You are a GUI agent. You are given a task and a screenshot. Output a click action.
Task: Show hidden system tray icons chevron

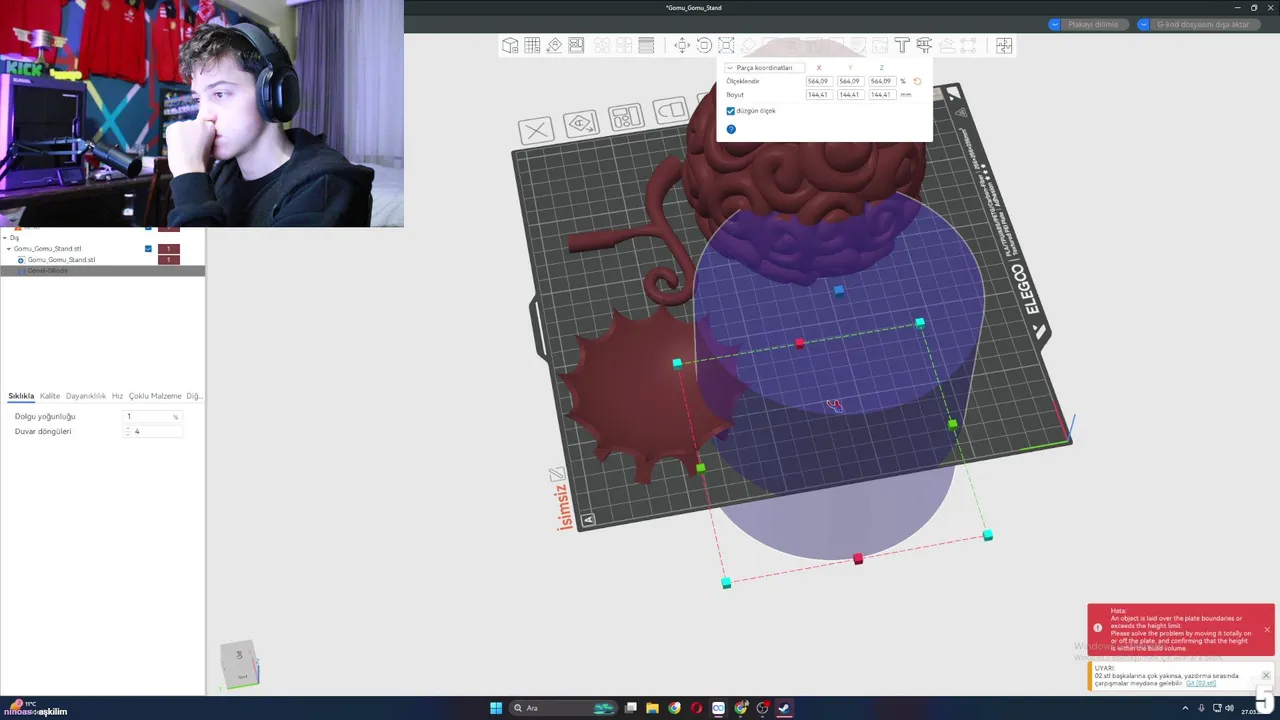click(x=1186, y=708)
